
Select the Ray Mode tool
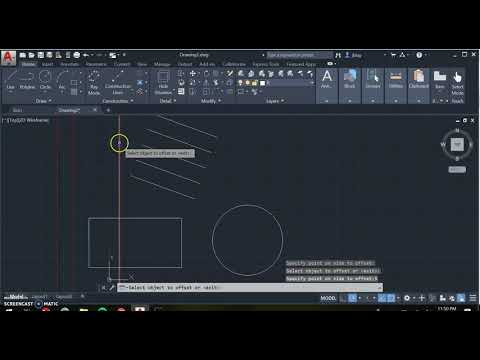[x=94, y=83]
